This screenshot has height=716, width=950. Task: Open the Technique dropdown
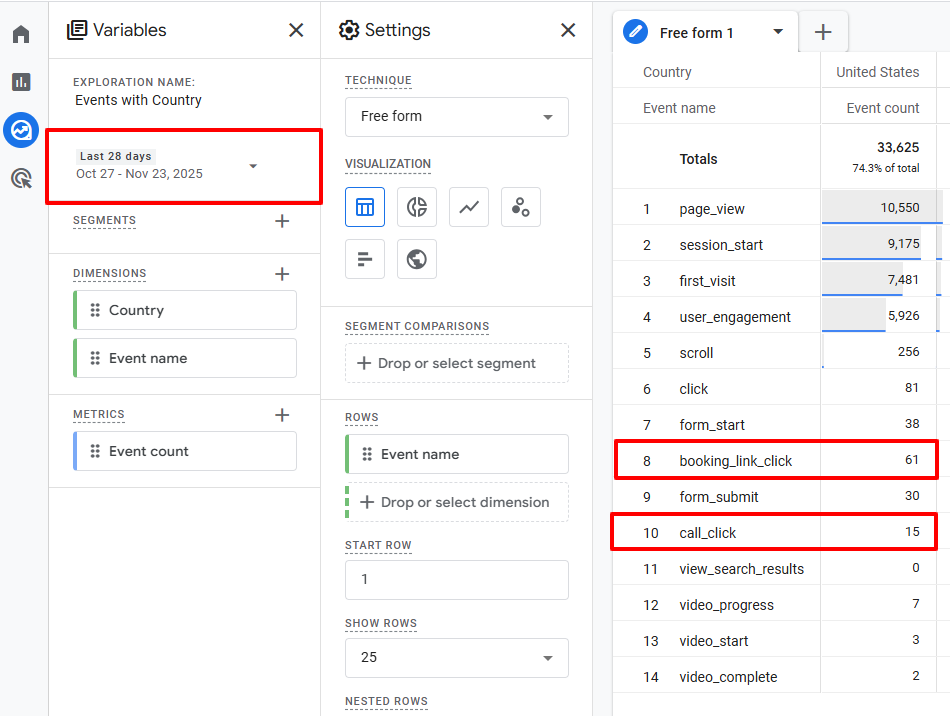click(456, 117)
